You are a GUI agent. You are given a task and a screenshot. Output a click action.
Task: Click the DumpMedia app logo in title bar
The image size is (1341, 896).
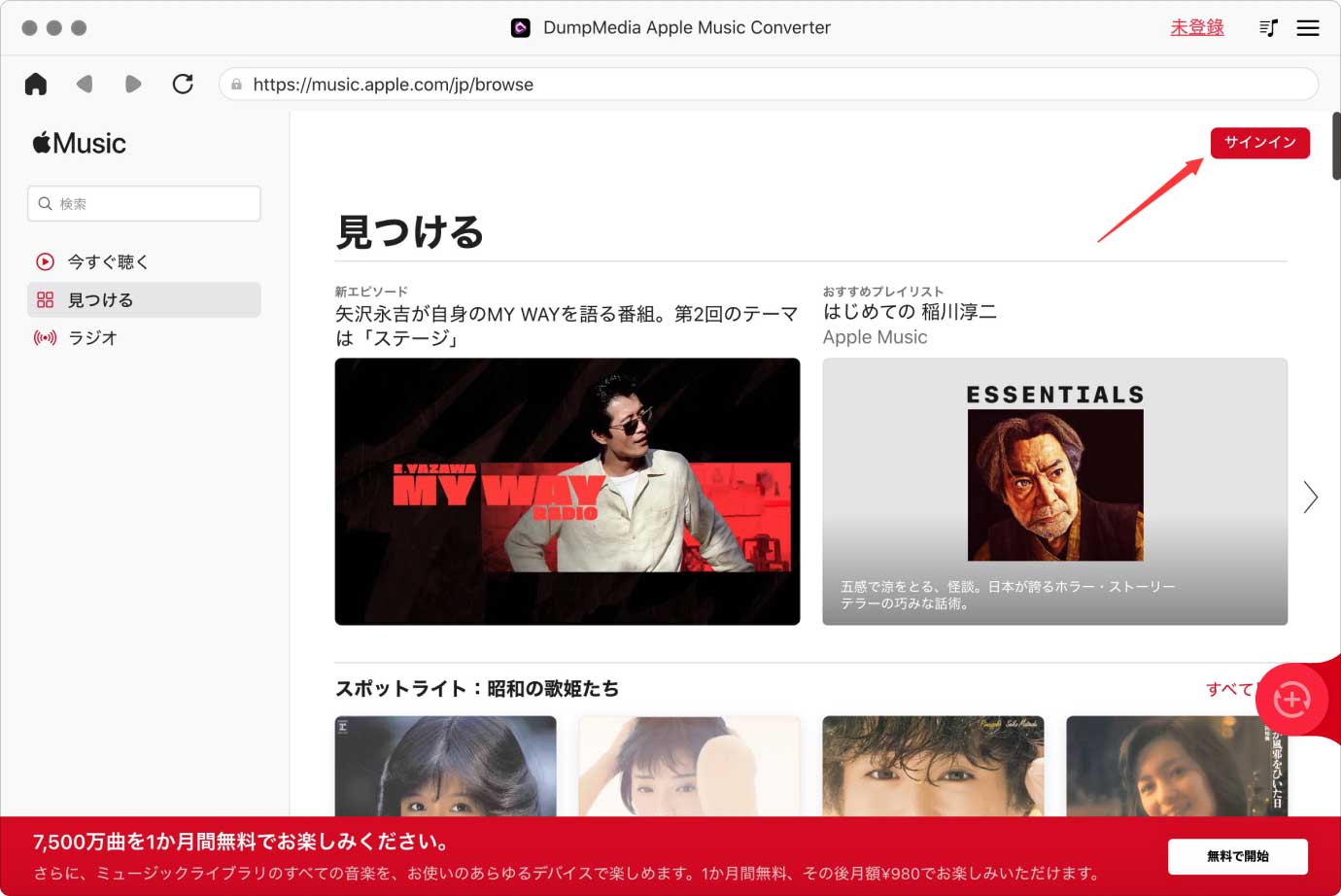click(521, 28)
